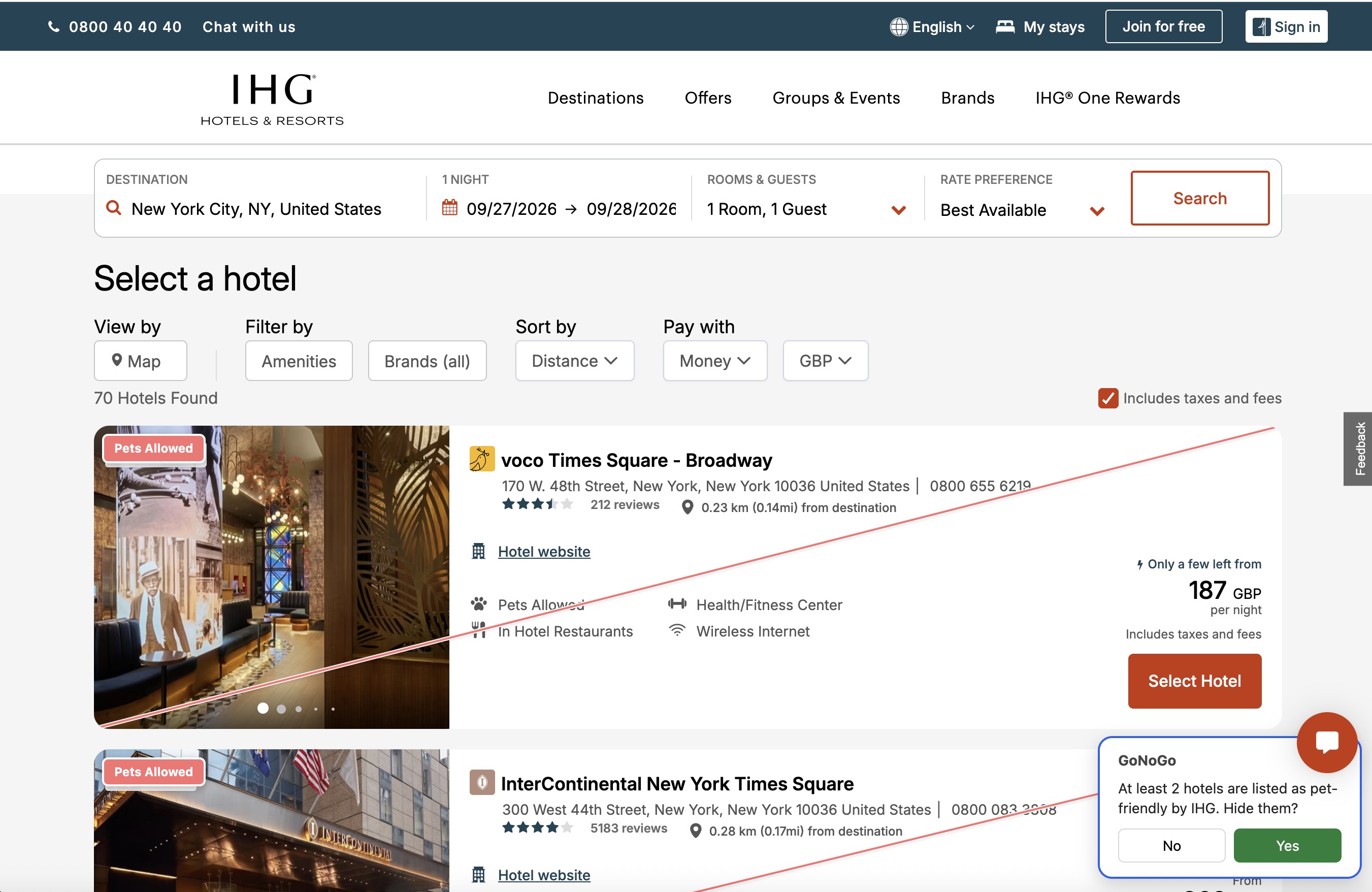Viewport: 1372px width, 892px height.
Task: Click the destination field New York City
Action: click(x=256, y=209)
